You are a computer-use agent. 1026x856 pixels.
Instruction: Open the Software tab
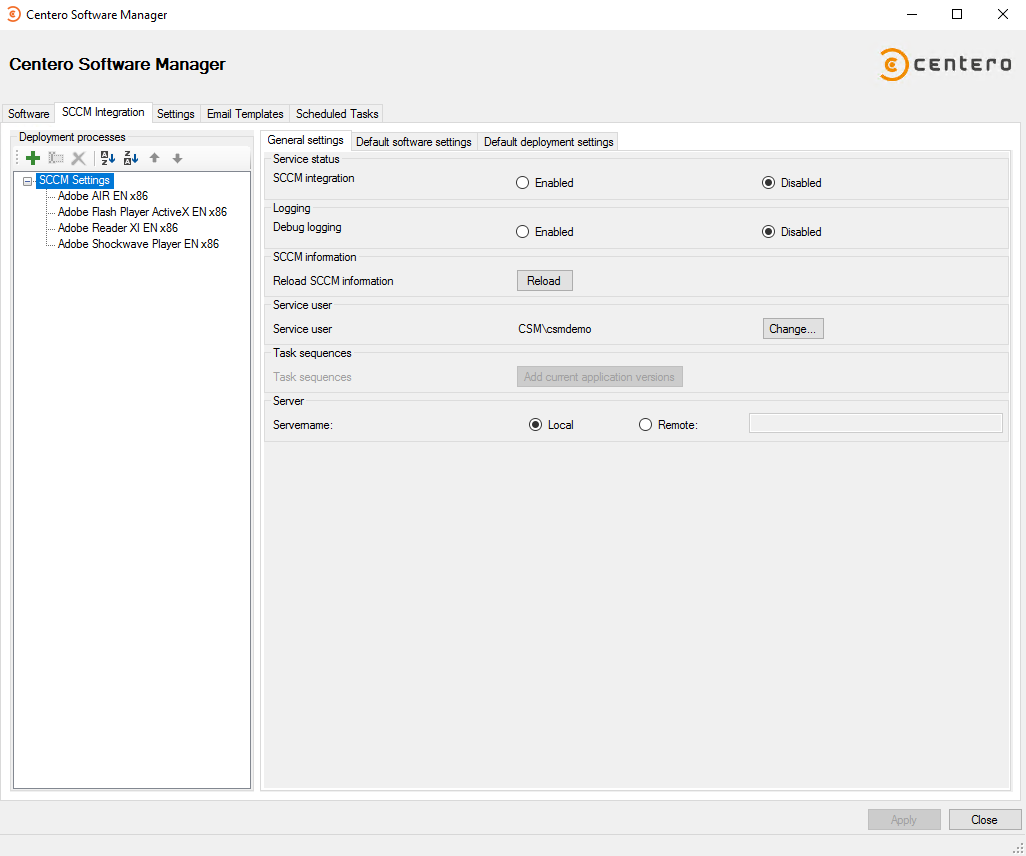point(29,114)
